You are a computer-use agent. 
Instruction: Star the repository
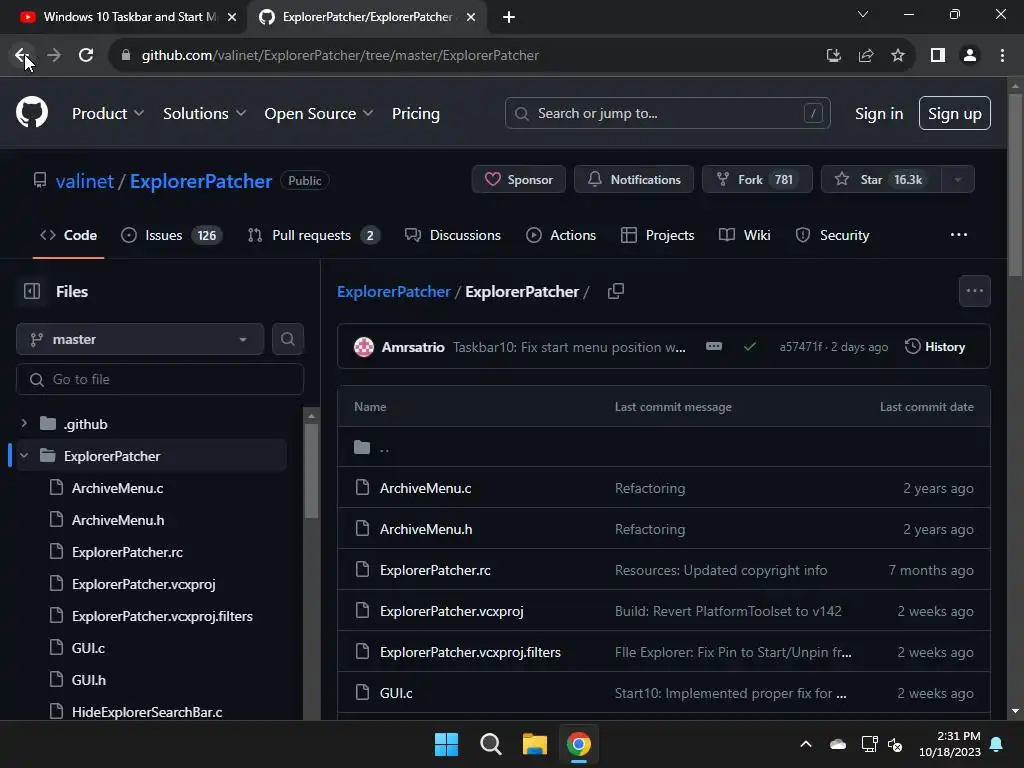pos(881,180)
